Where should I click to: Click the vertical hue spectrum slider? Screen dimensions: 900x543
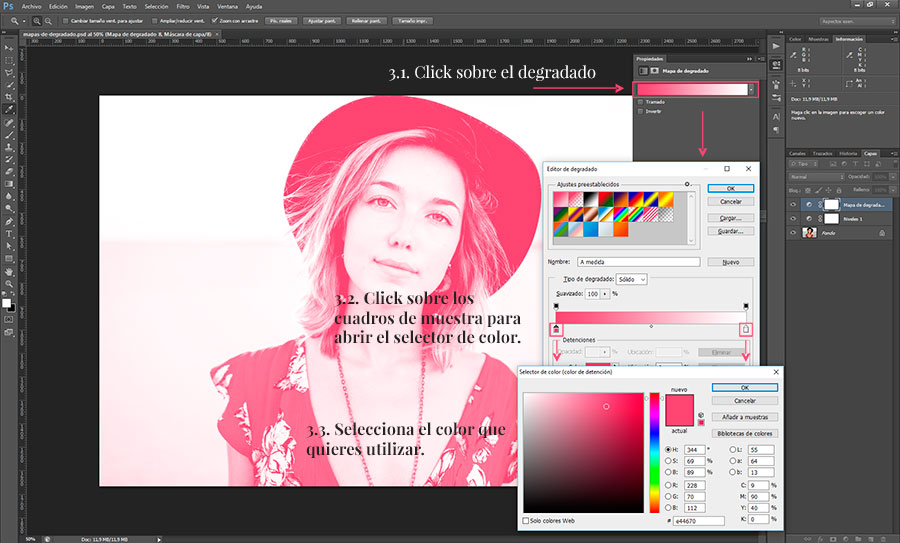pos(655,450)
